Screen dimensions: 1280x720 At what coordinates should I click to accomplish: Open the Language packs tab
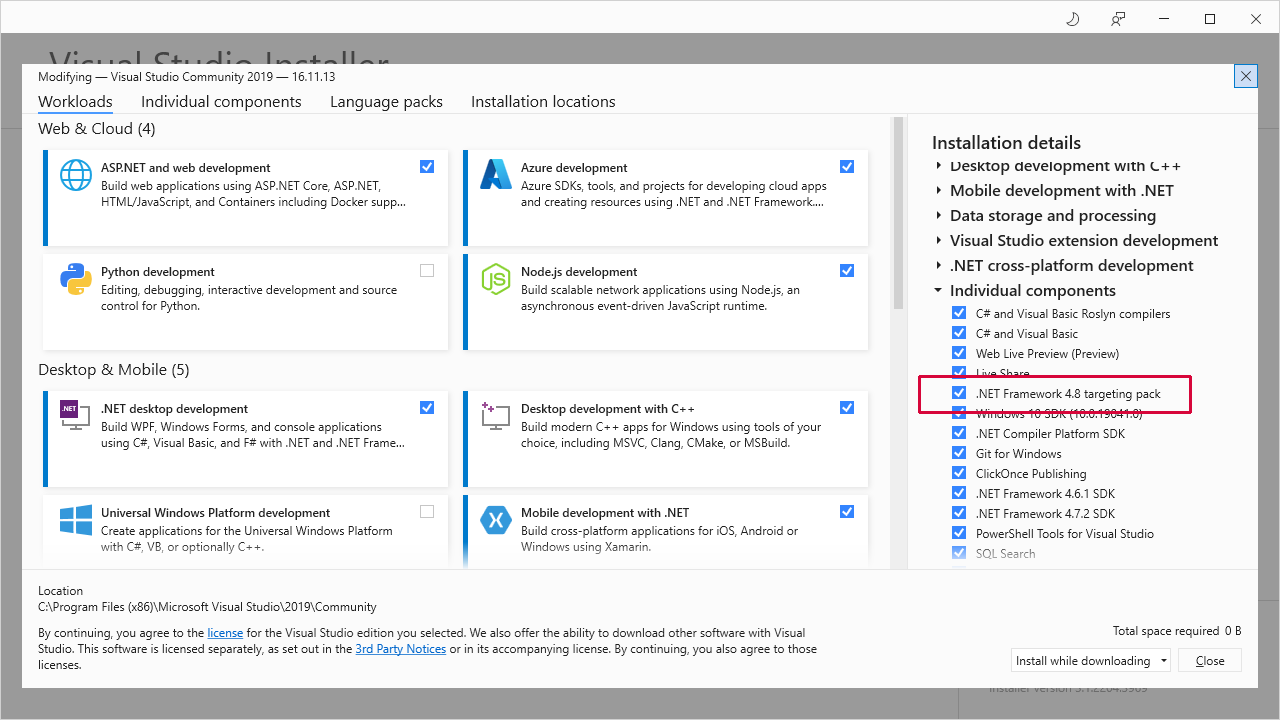click(x=386, y=102)
